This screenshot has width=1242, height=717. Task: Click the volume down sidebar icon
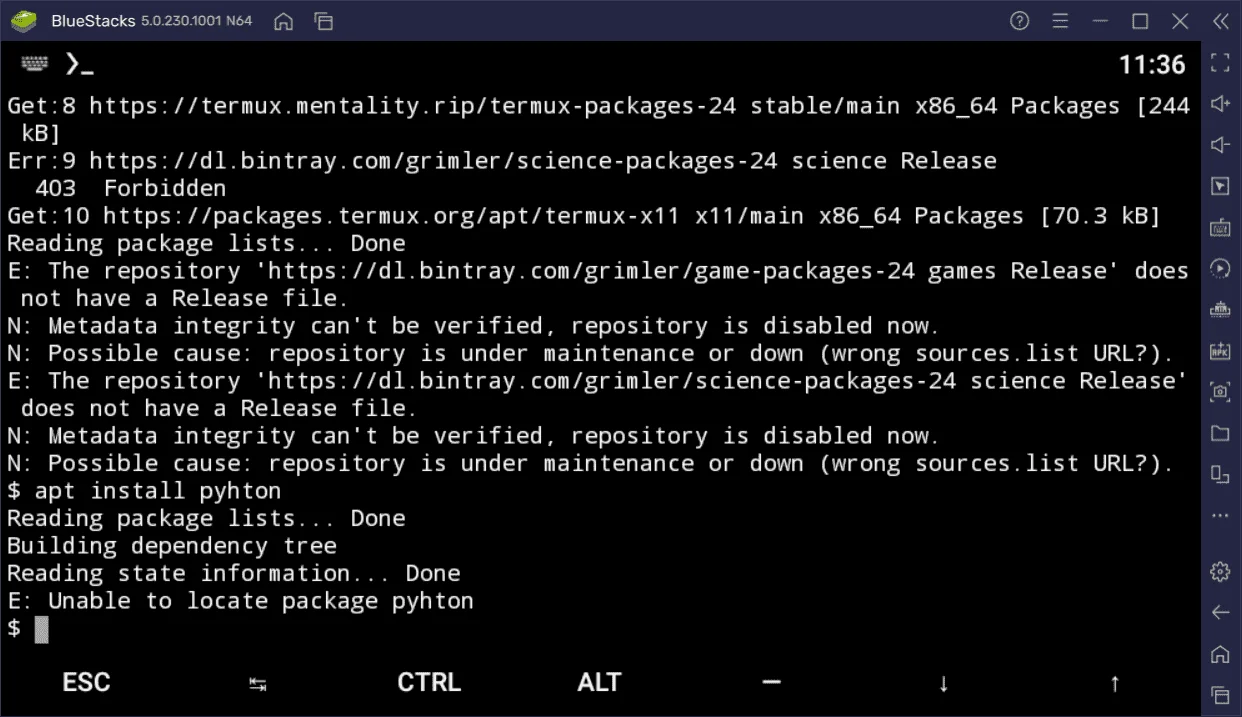[1220, 145]
